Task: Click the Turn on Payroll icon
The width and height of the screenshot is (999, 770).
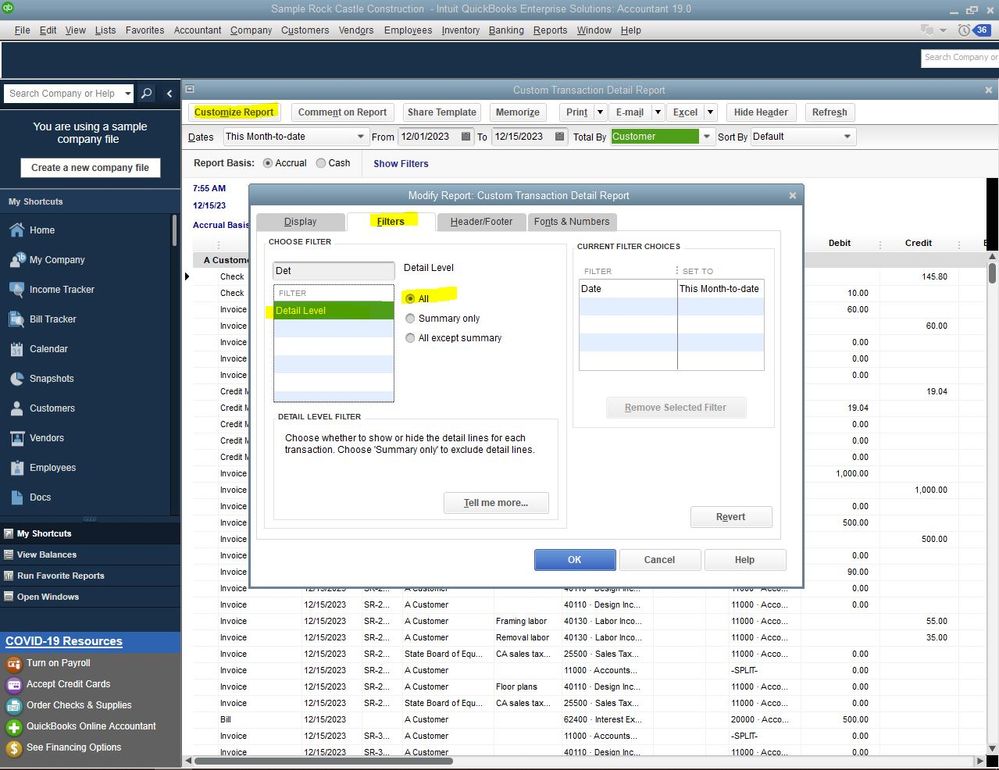Action: pos(13,664)
